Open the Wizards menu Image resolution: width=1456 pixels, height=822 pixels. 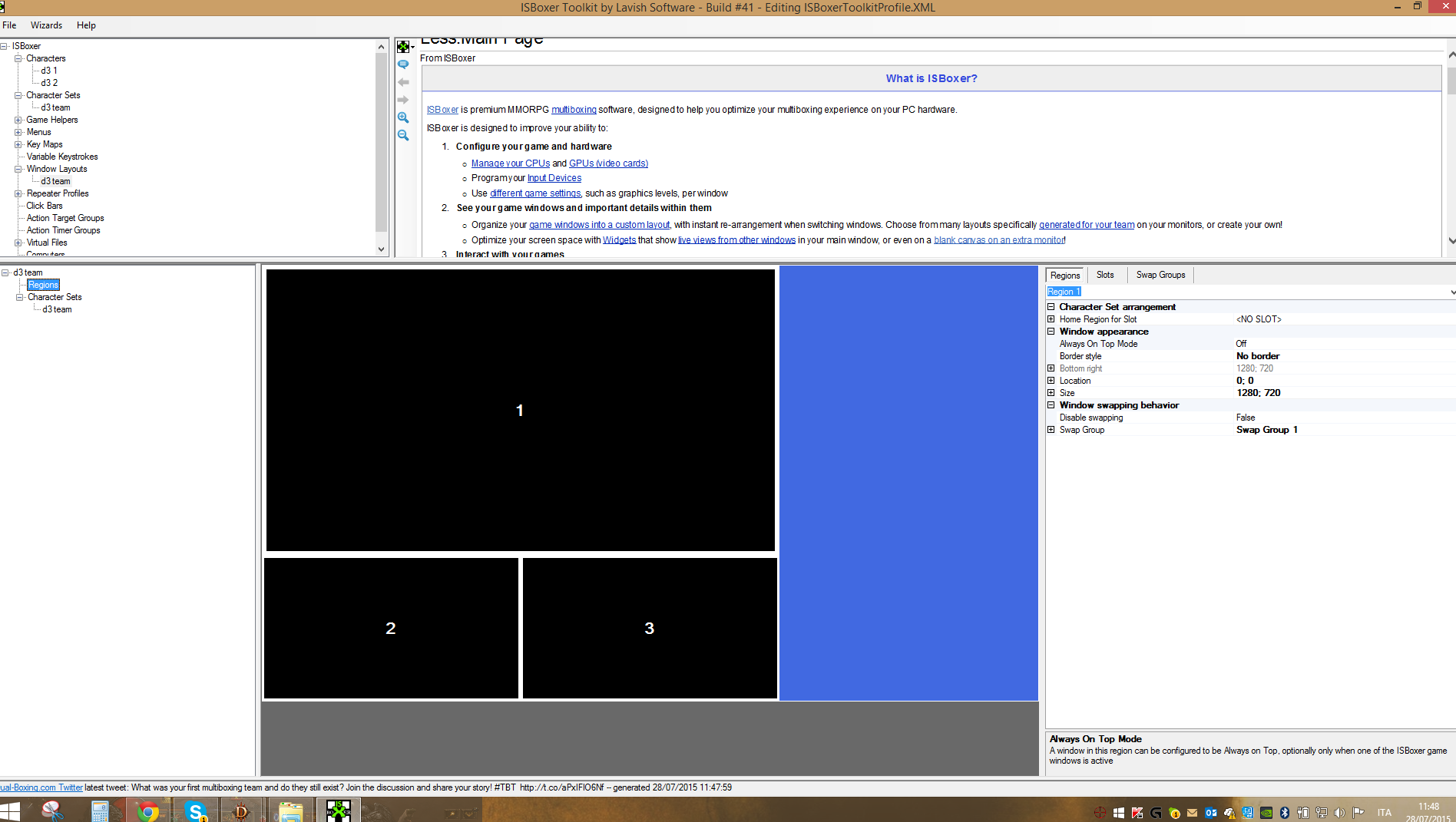pyautogui.click(x=46, y=25)
